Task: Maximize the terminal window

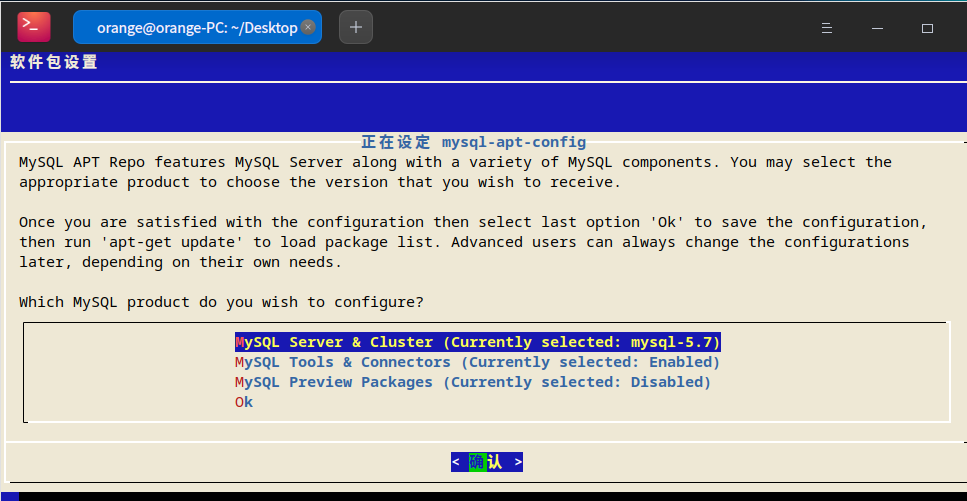Action: [x=927, y=28]
